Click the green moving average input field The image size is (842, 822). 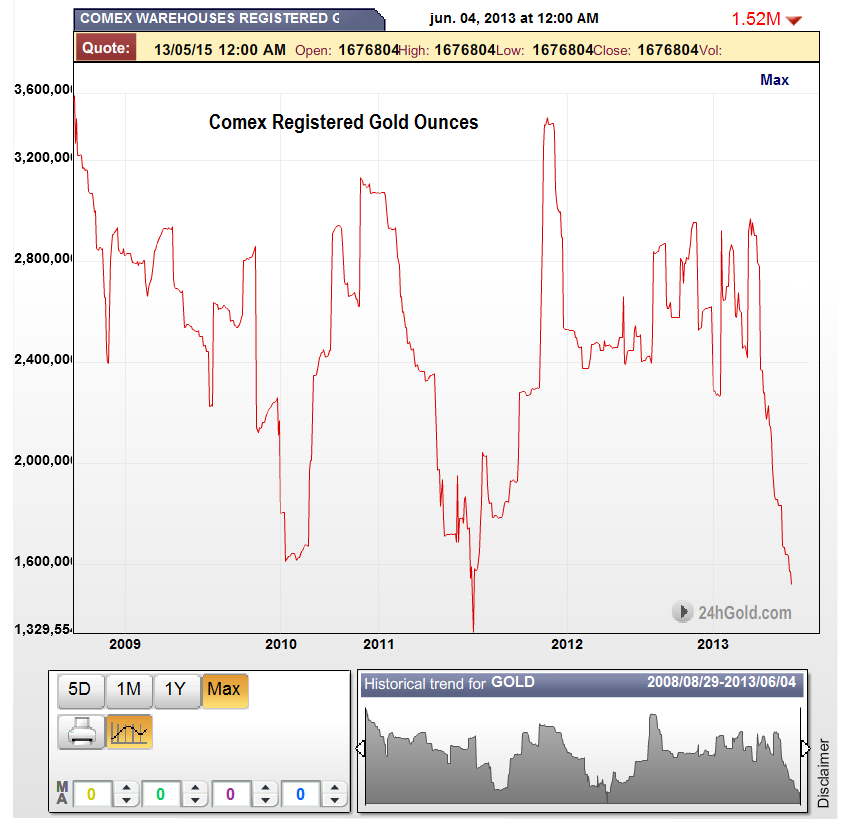[161, 794]
